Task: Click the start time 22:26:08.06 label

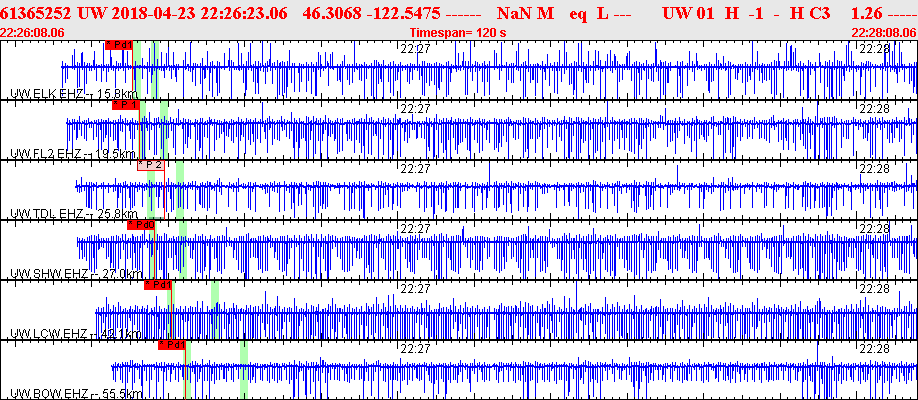Action: [x=34, y=32]
